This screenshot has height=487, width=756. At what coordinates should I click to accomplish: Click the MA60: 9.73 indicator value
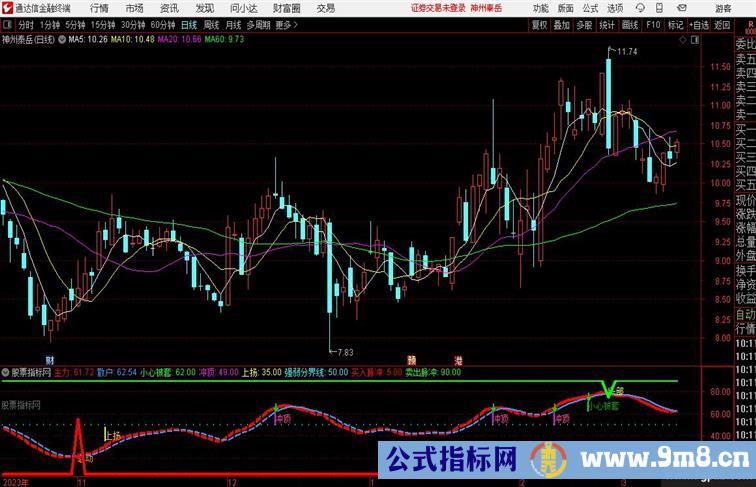click(x=224, y=40)
